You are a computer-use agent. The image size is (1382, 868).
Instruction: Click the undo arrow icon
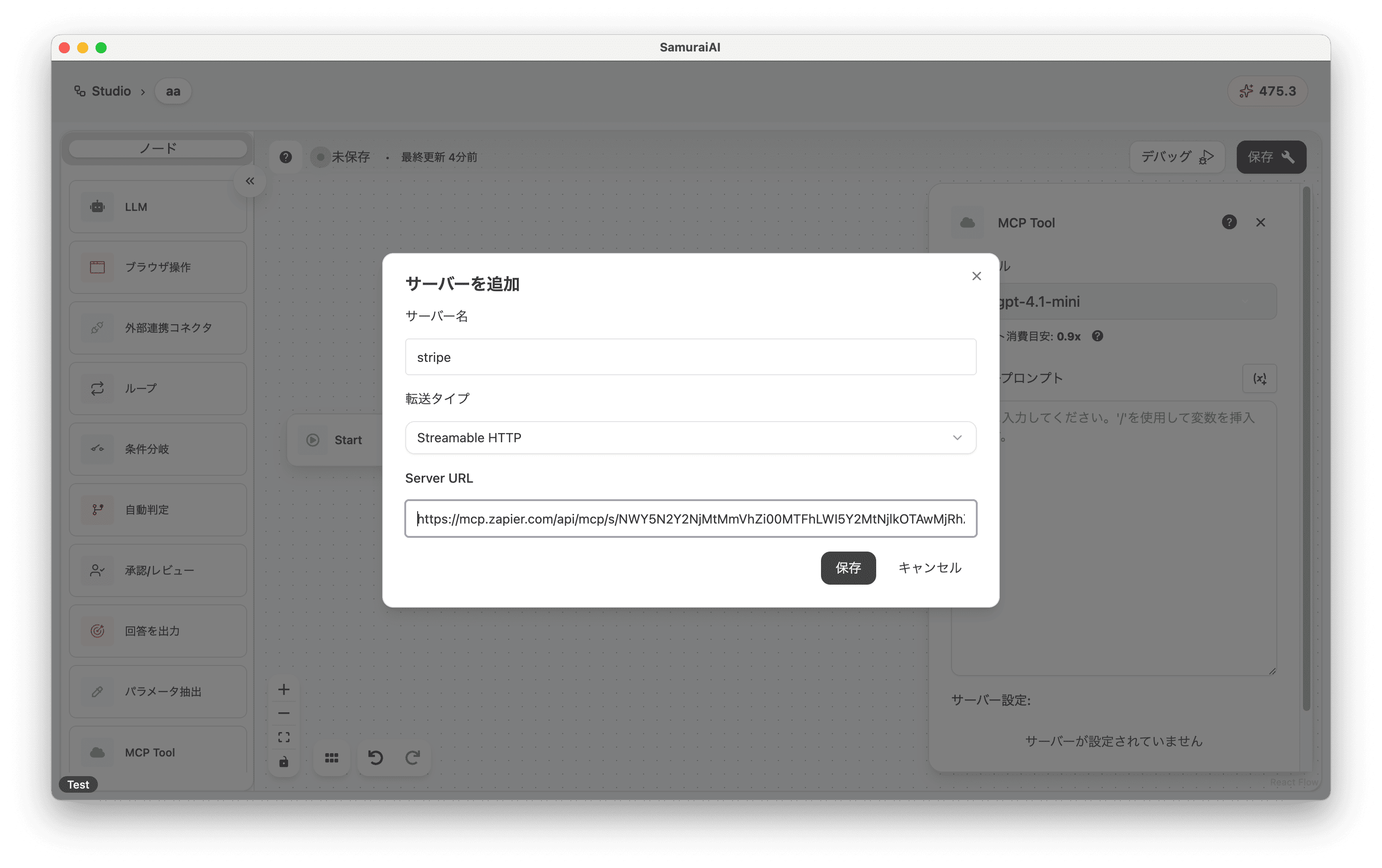click(375, 758)
